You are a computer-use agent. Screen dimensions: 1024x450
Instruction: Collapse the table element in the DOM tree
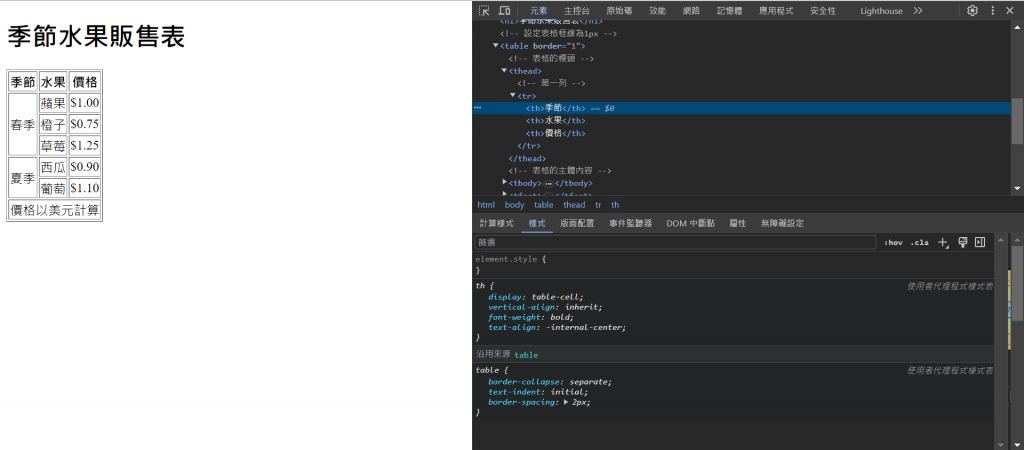coord(496,46)
